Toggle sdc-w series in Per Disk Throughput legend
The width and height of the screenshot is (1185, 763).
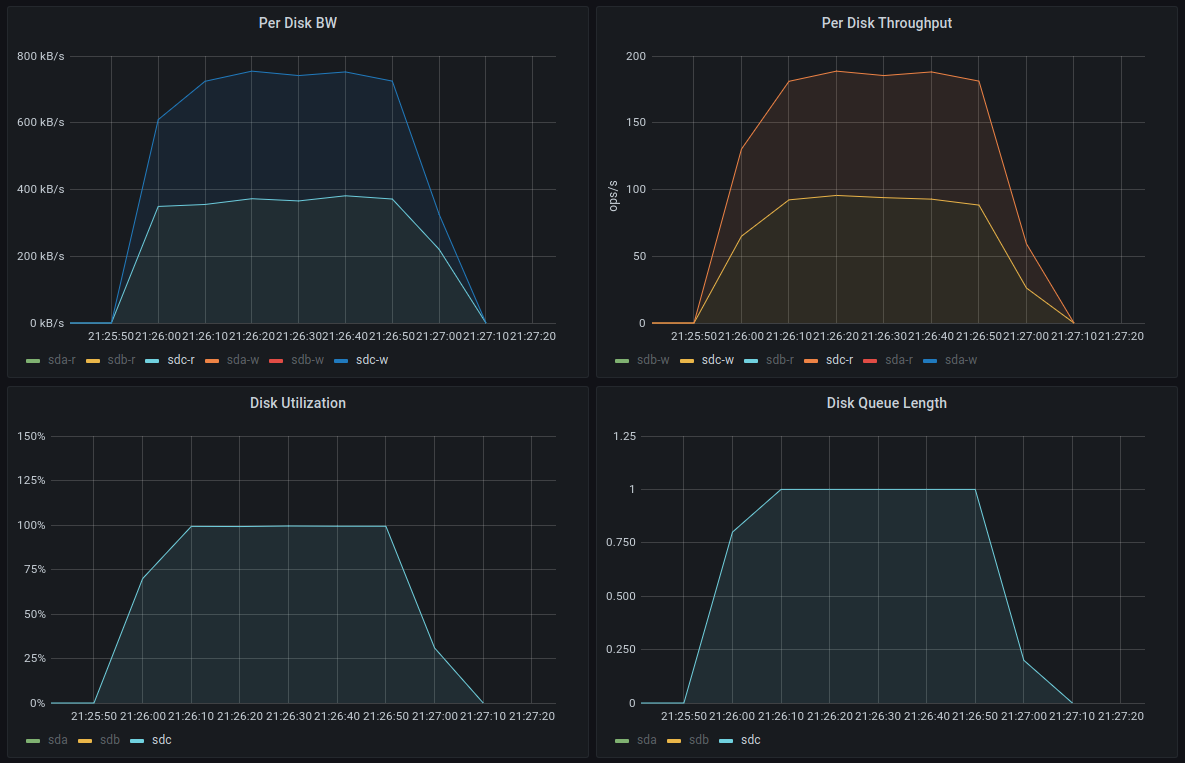coord(716,360)
